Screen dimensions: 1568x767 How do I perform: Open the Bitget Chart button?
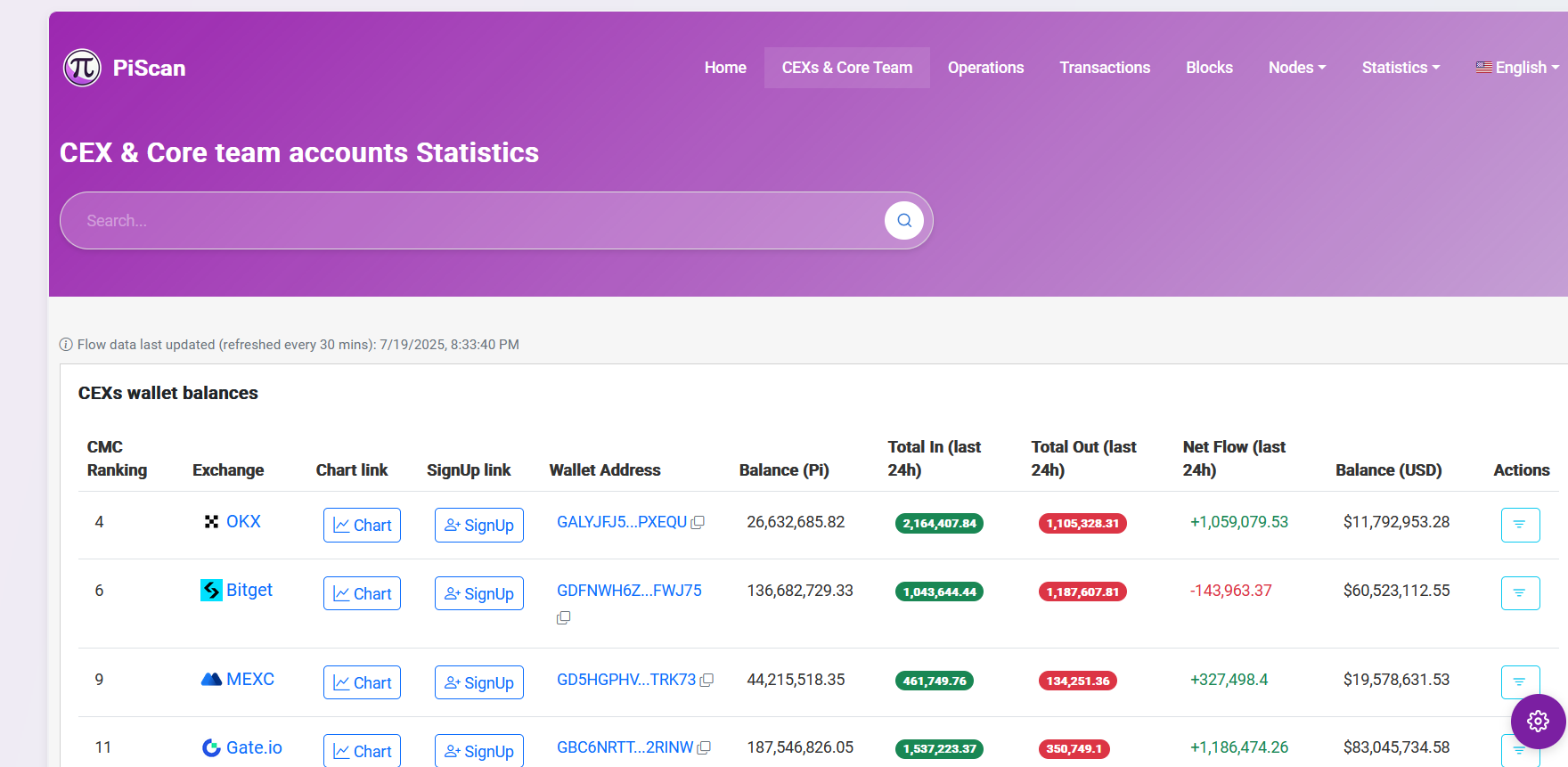coord(362,593)
